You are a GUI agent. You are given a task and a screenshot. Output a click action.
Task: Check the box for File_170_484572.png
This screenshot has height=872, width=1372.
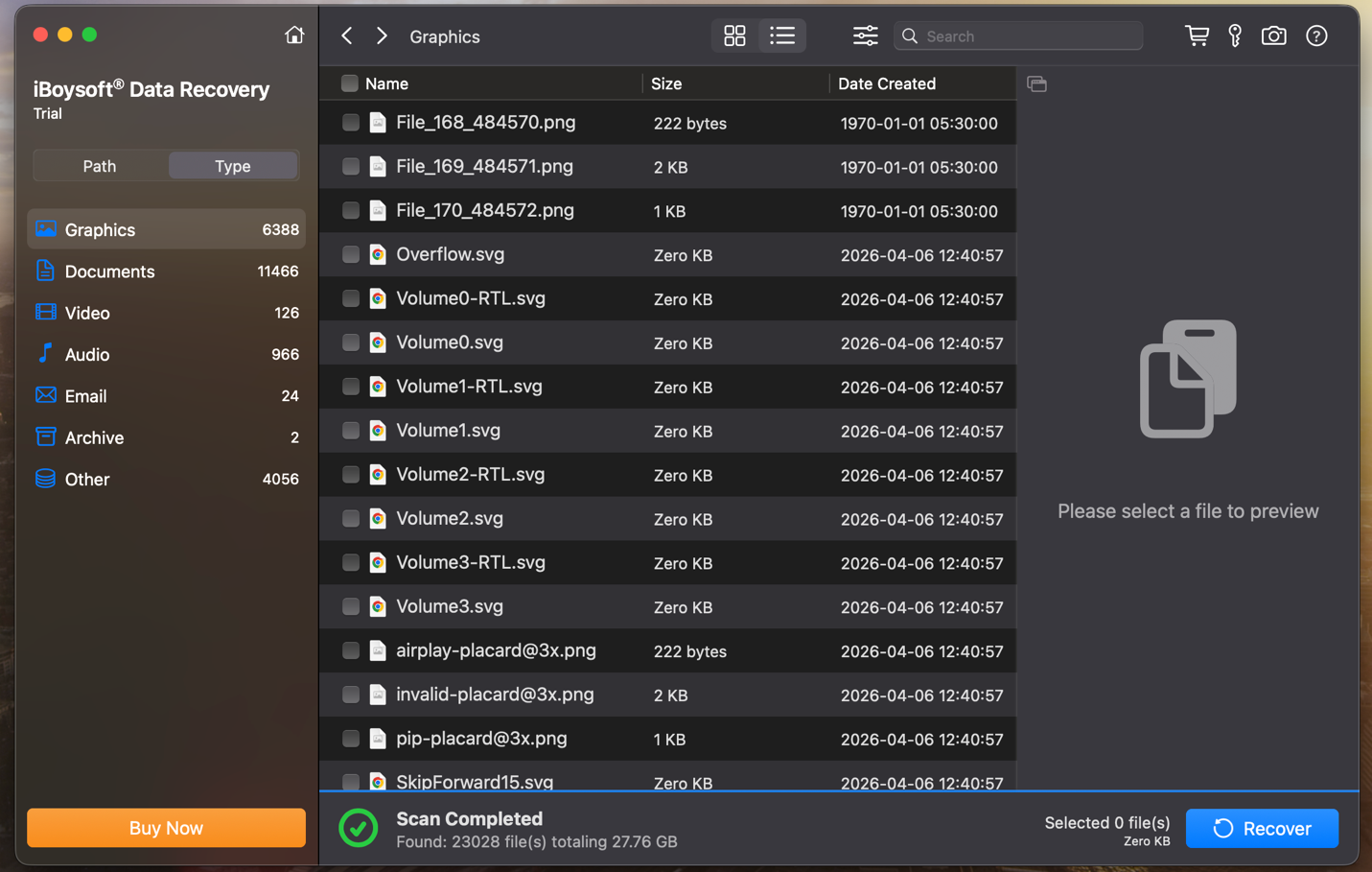[351, 210]
